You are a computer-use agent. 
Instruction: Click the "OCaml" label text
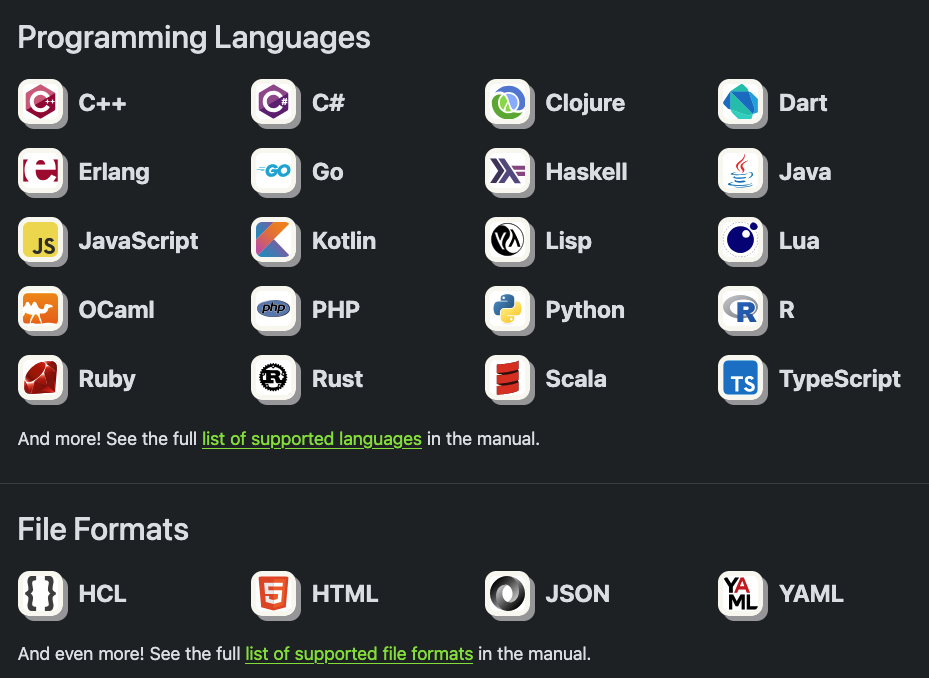point(116,309)
